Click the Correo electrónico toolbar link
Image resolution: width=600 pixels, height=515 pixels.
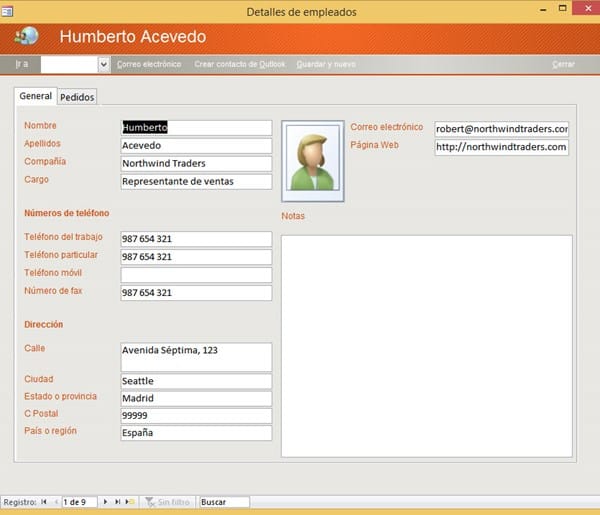[x=149, y=64]
